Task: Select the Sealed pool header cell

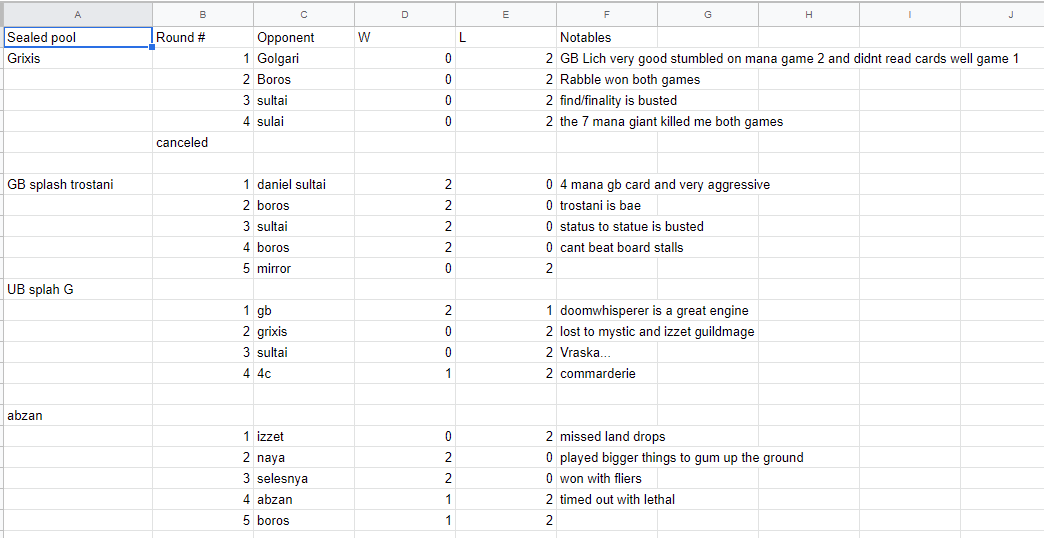Action: [x=79, y=37]
